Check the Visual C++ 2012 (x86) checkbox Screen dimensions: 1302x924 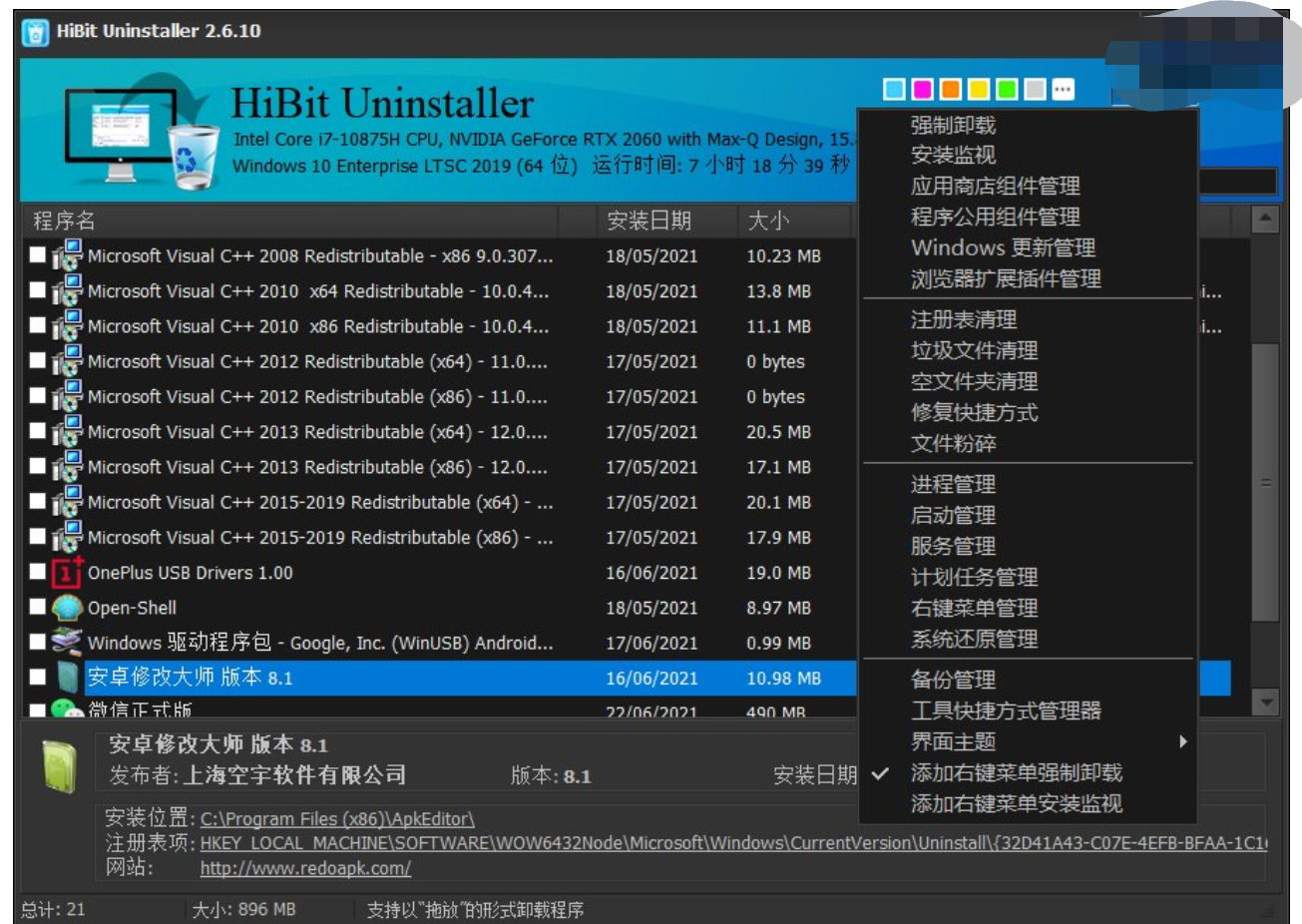click(38, 396)
